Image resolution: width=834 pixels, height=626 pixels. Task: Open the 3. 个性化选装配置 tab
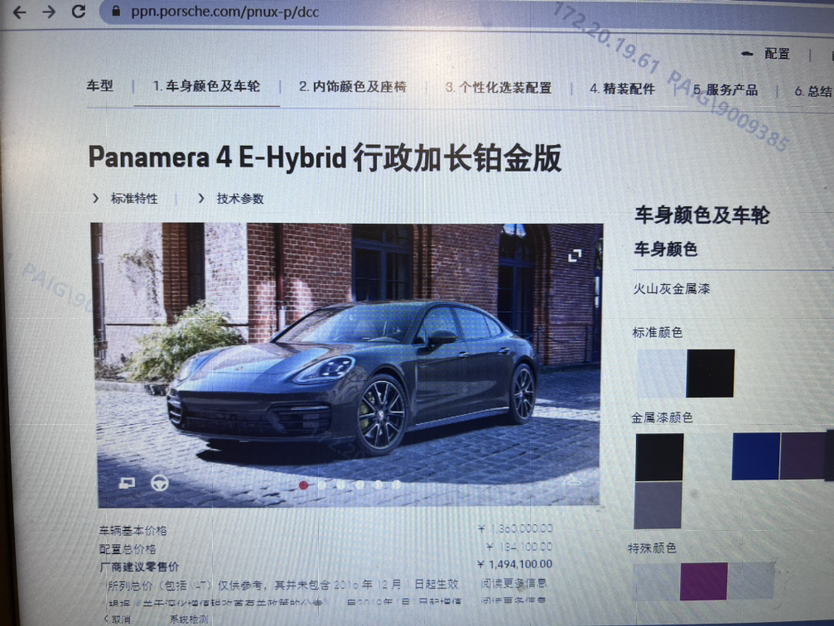pos(498,88)
